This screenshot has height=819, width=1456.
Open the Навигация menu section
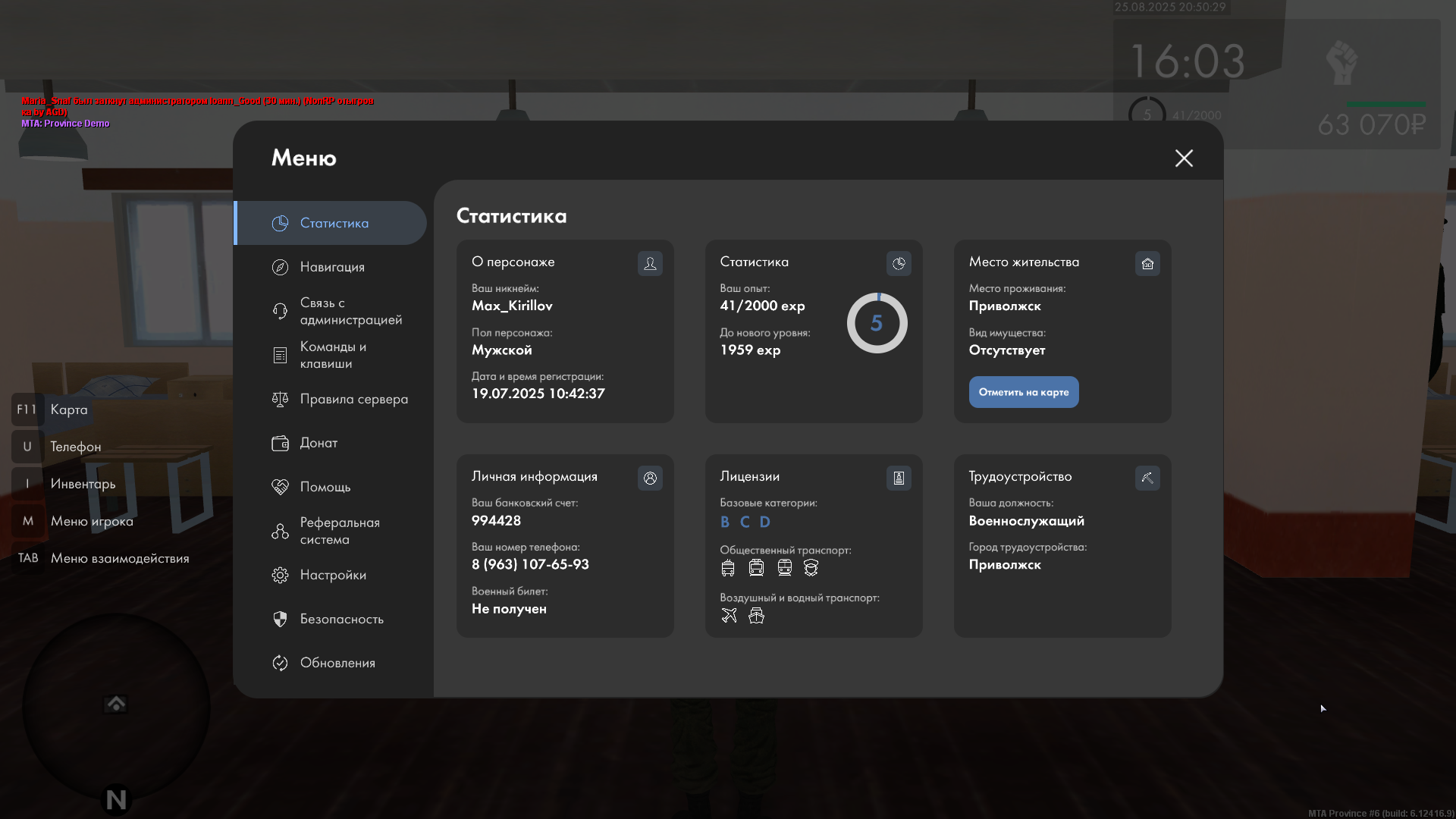click(332, 267)
